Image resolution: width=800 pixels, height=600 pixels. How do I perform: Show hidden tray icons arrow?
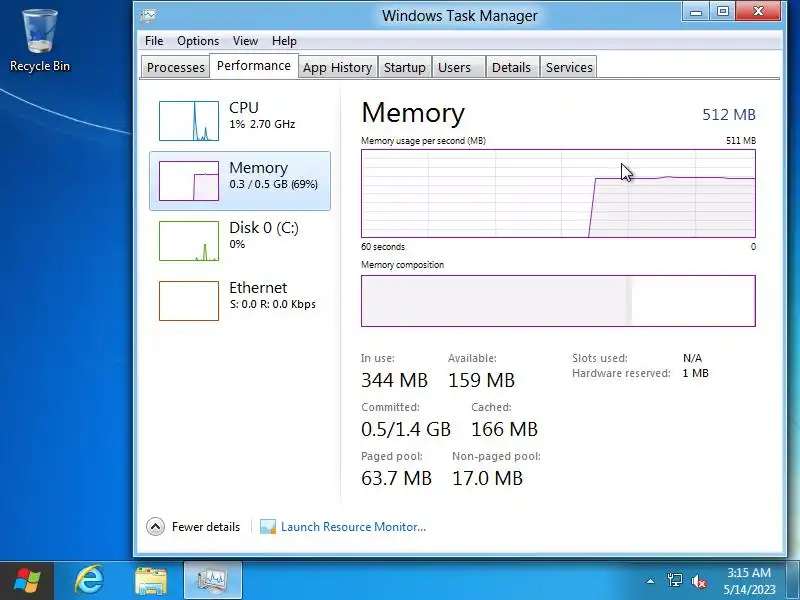(650, 581)
